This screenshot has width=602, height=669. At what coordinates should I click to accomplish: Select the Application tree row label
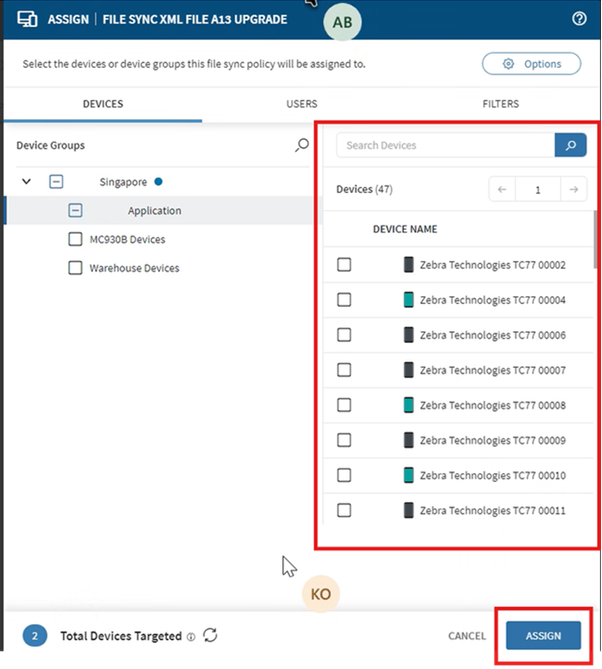click(x=154, y=210)
